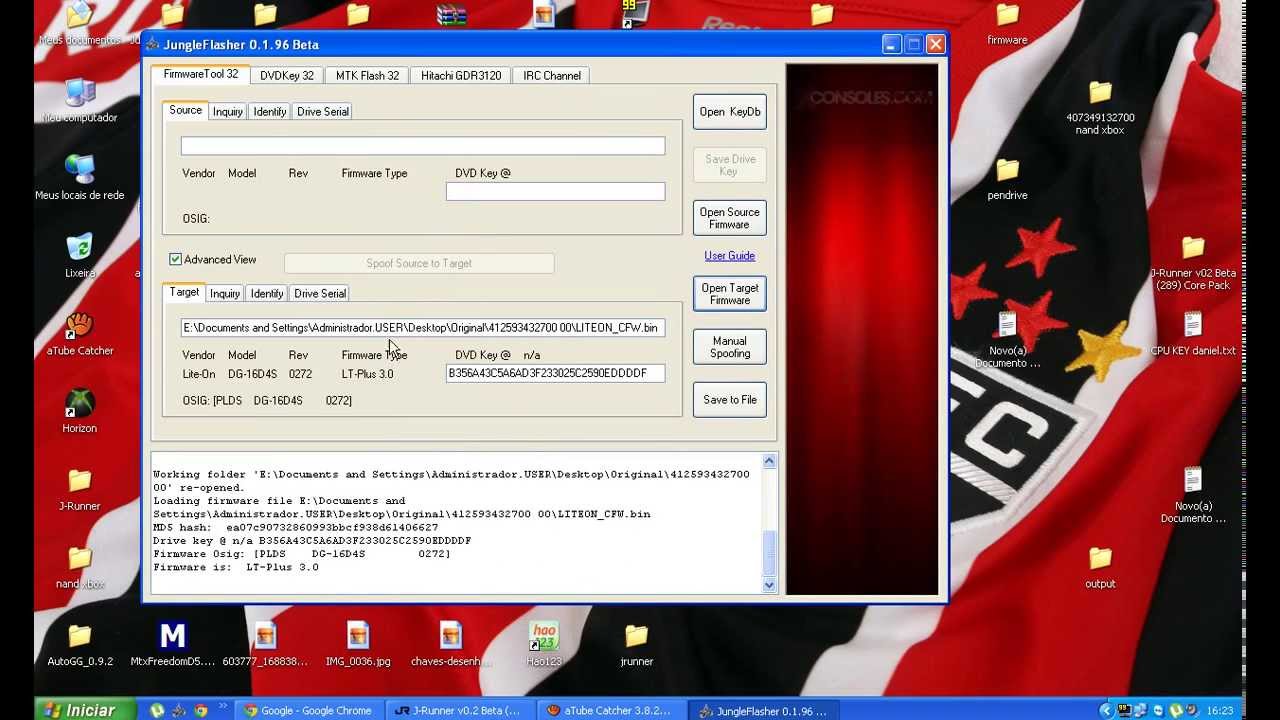Viewport: 1280px width, 720px height.
Task: Switch to J-Runner v0.2 Beta taskbar window
Action: pyautogui.click(x=460, y=711)
